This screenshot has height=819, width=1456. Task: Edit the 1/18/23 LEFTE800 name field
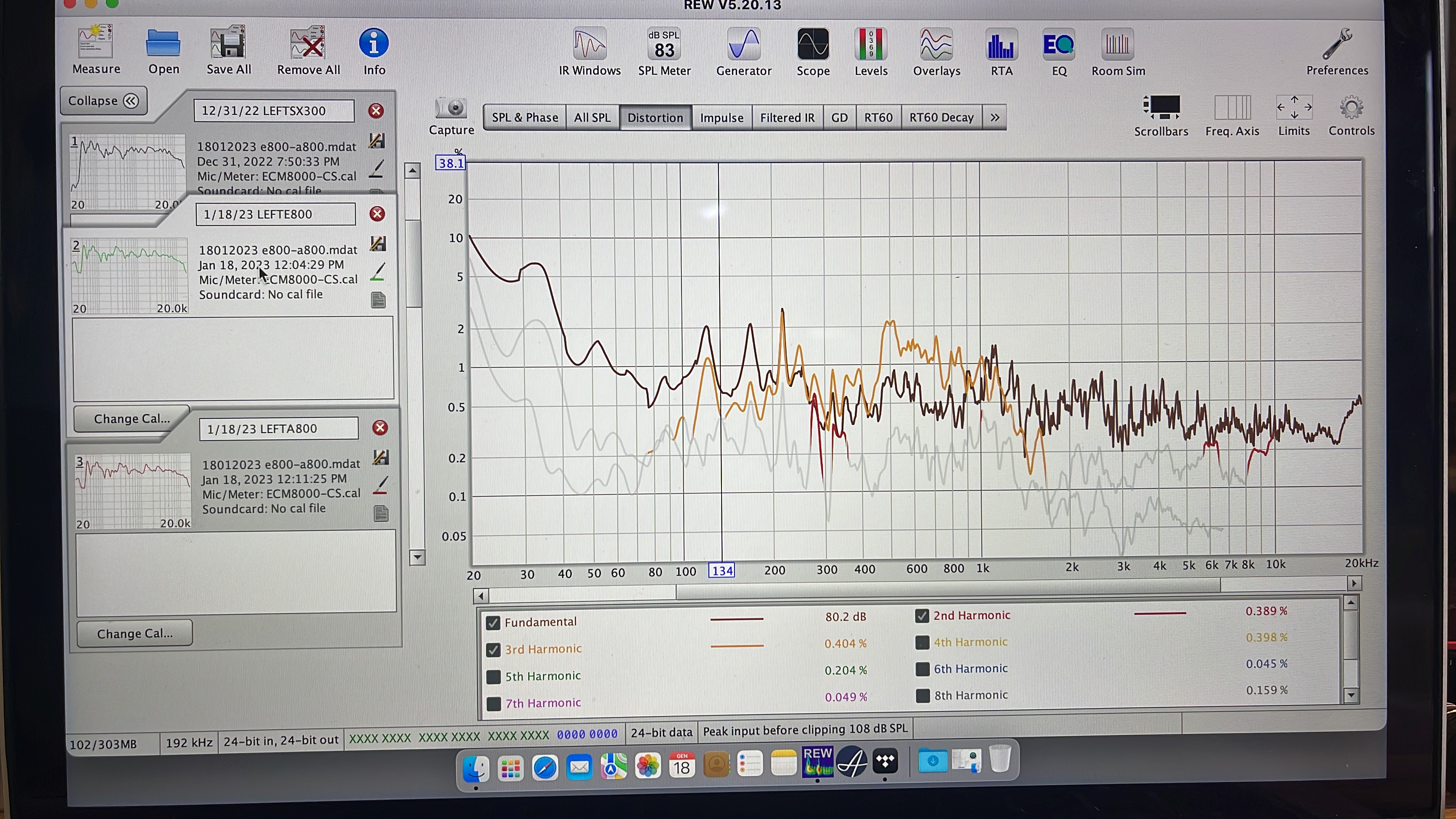coord(276,214)
